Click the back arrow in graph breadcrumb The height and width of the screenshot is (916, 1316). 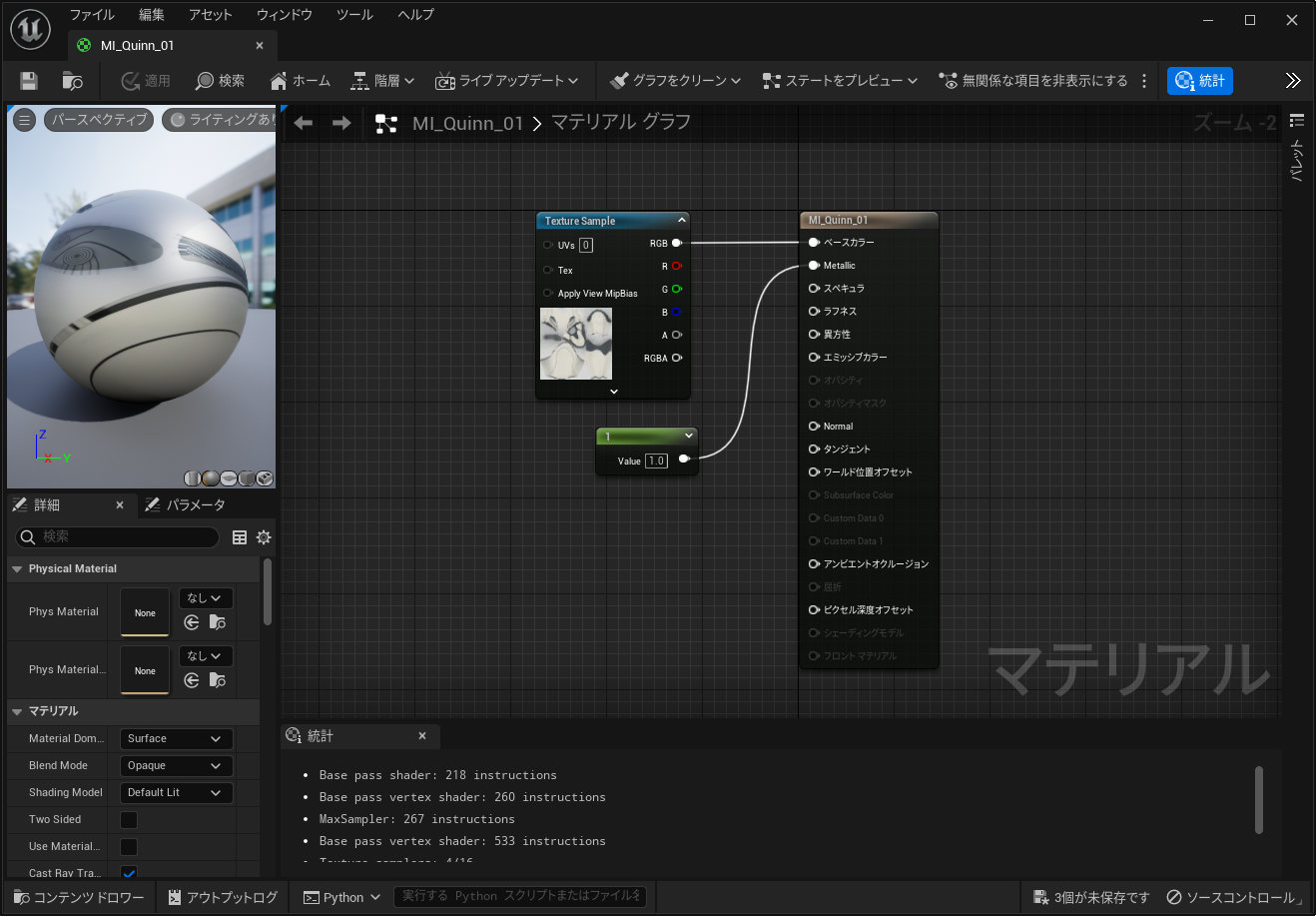[304, 123]
